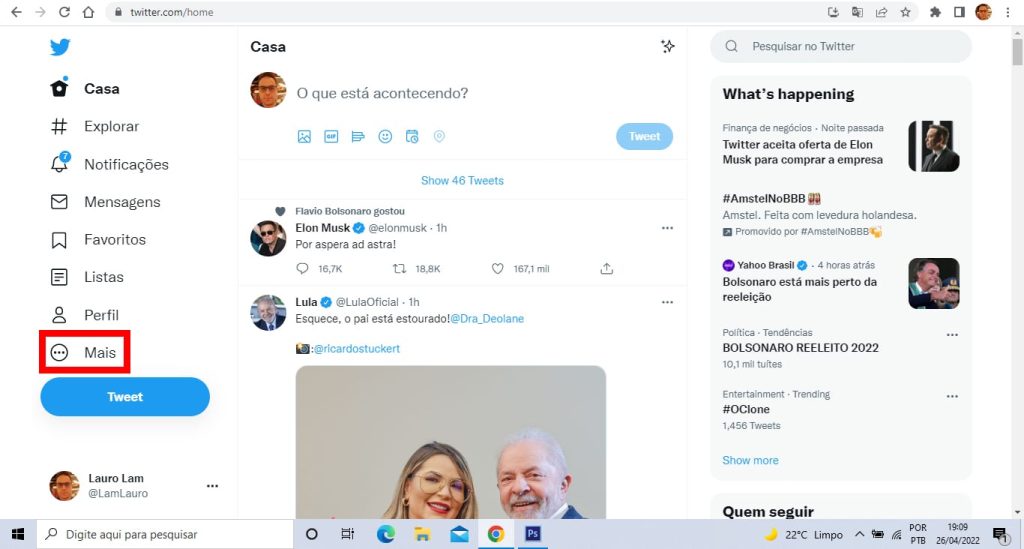
Task: Click the @Dra_Deolane mention link
Action: (x=487, y=319)
